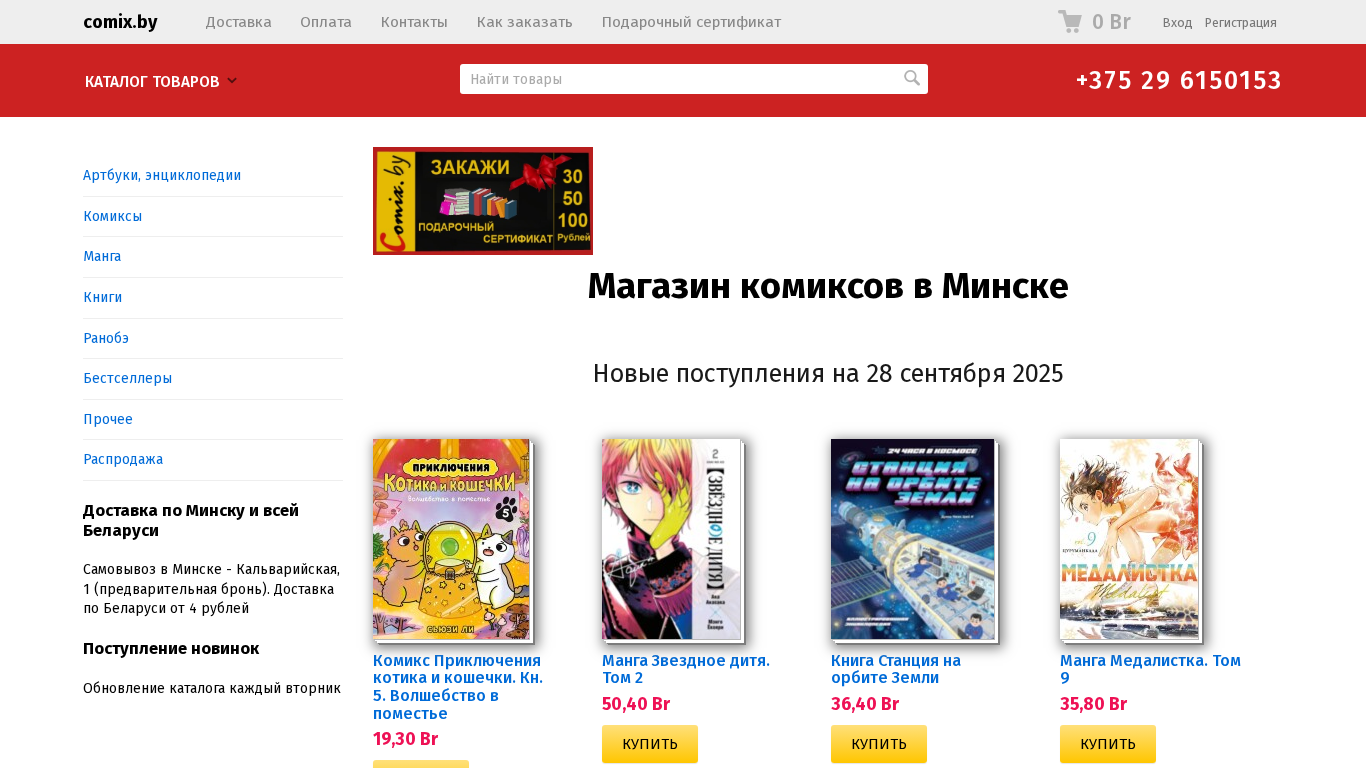The image size is (1366, 768).
Task: Open Приключения котика и кошечки title link
Action: coord(458,687)
